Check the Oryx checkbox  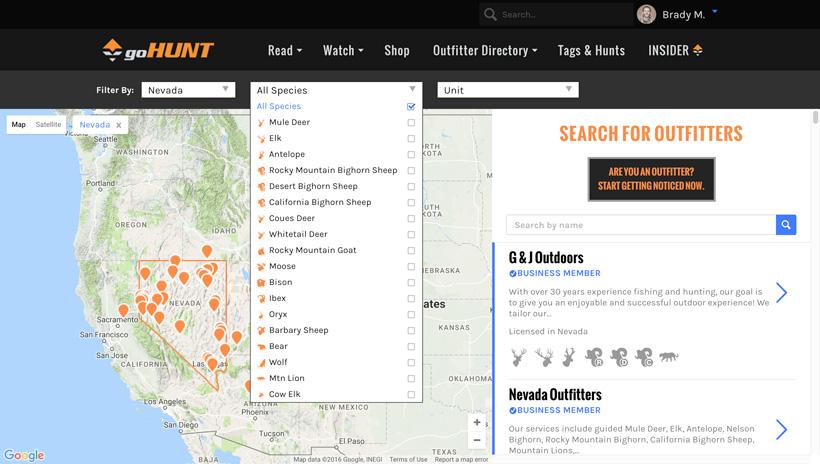pyautogui.click(x=411, y=314)
